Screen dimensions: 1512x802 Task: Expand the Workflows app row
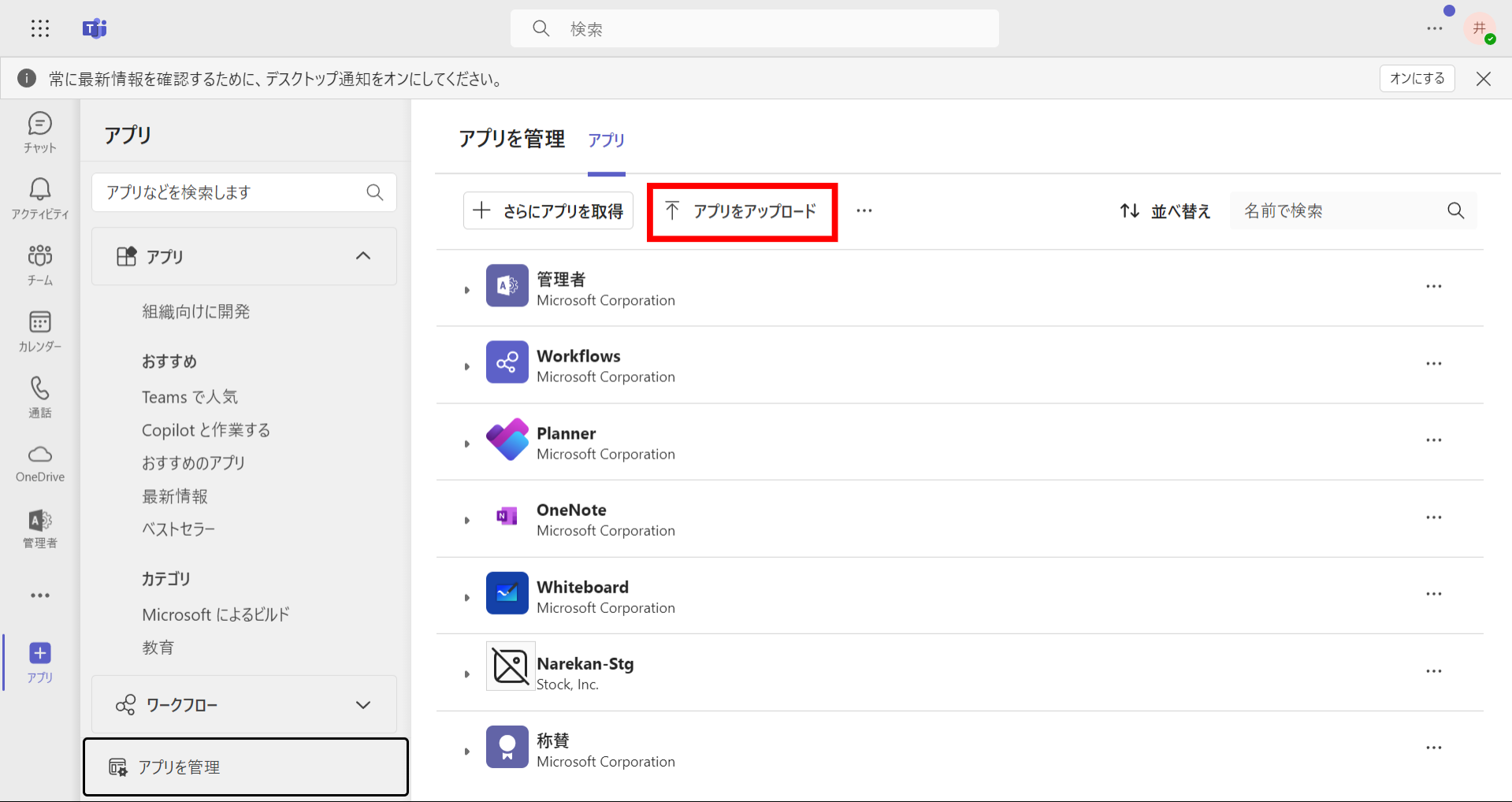tap(466, 366)
